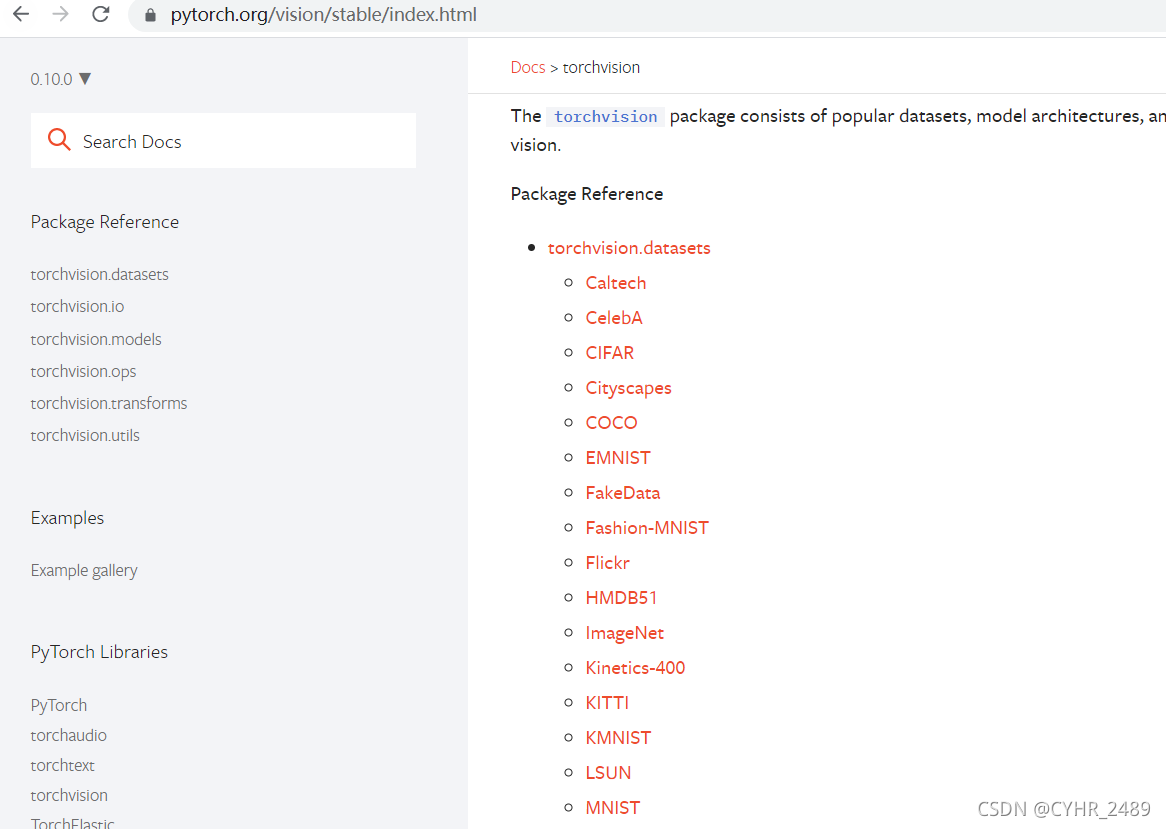1166x829 pixels.
Task: Open the Flickr dataset link
Action: tap(608, 563)
